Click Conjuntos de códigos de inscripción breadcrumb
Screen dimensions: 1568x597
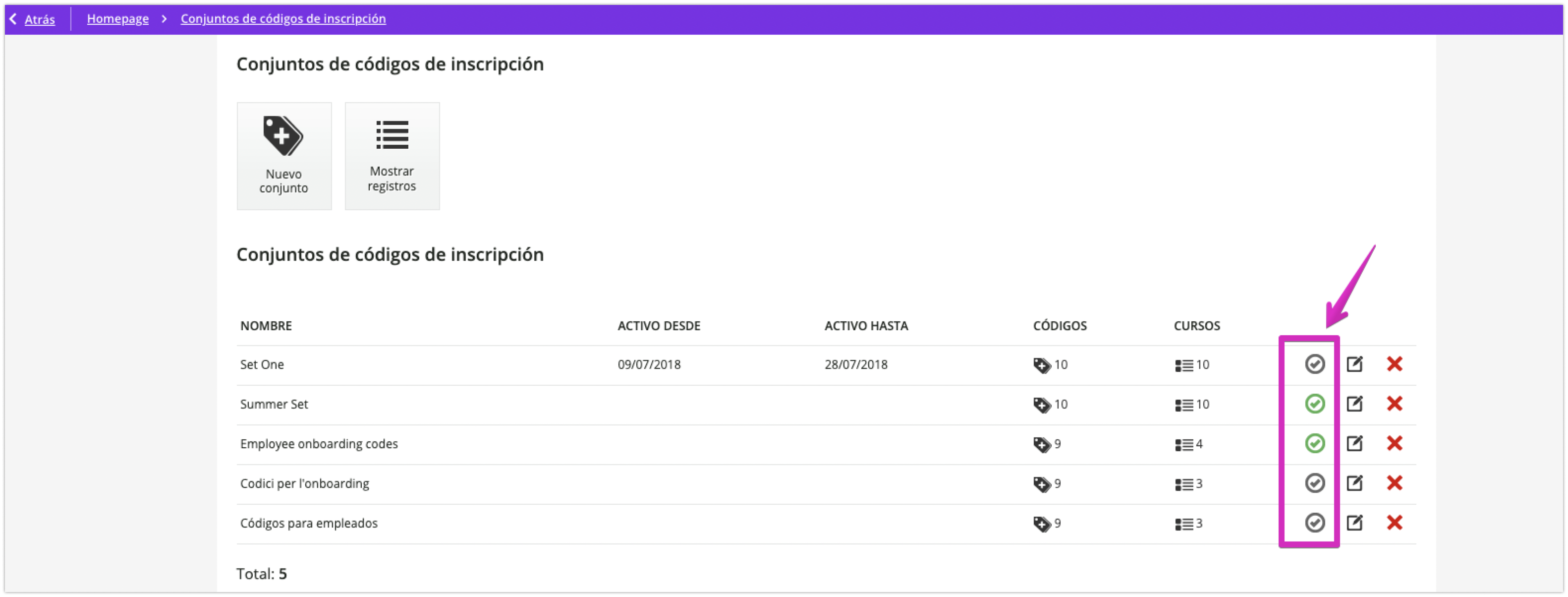click(x=283, y=19)
